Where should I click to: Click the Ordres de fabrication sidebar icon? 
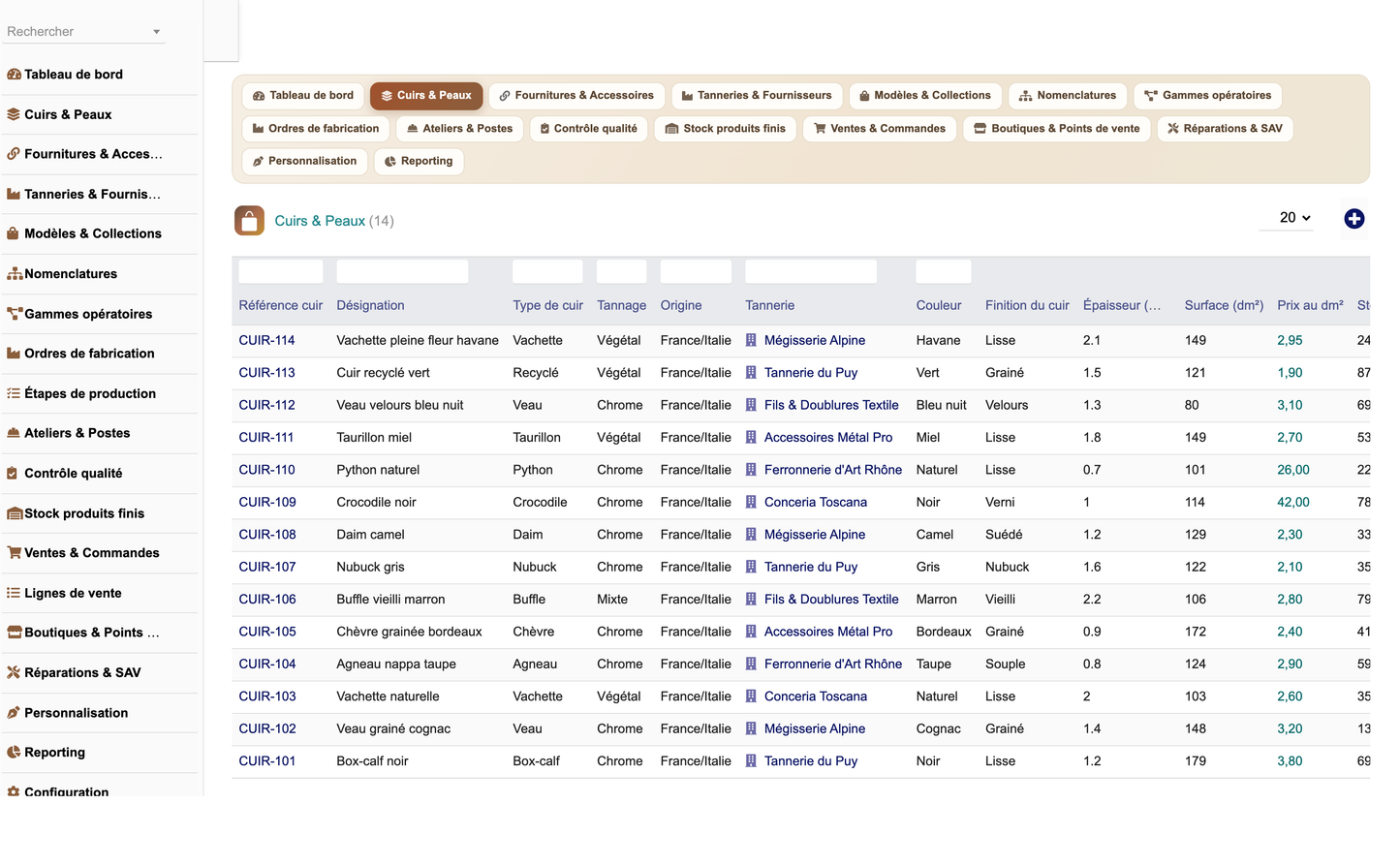click(x=14, y=354)
